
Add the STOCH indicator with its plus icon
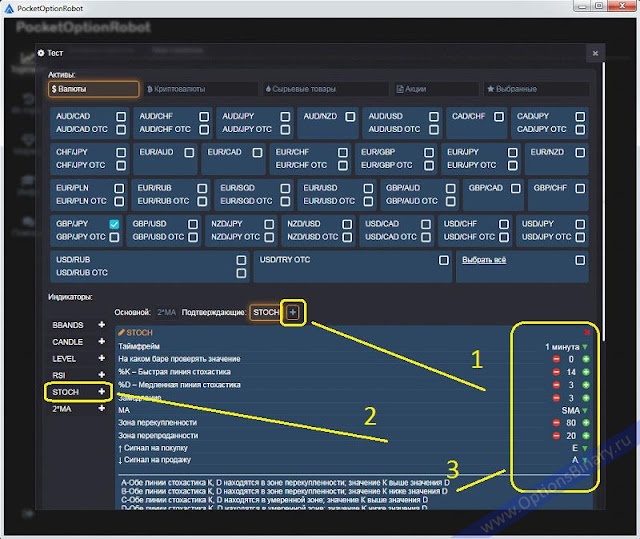[x=102, y=392]
